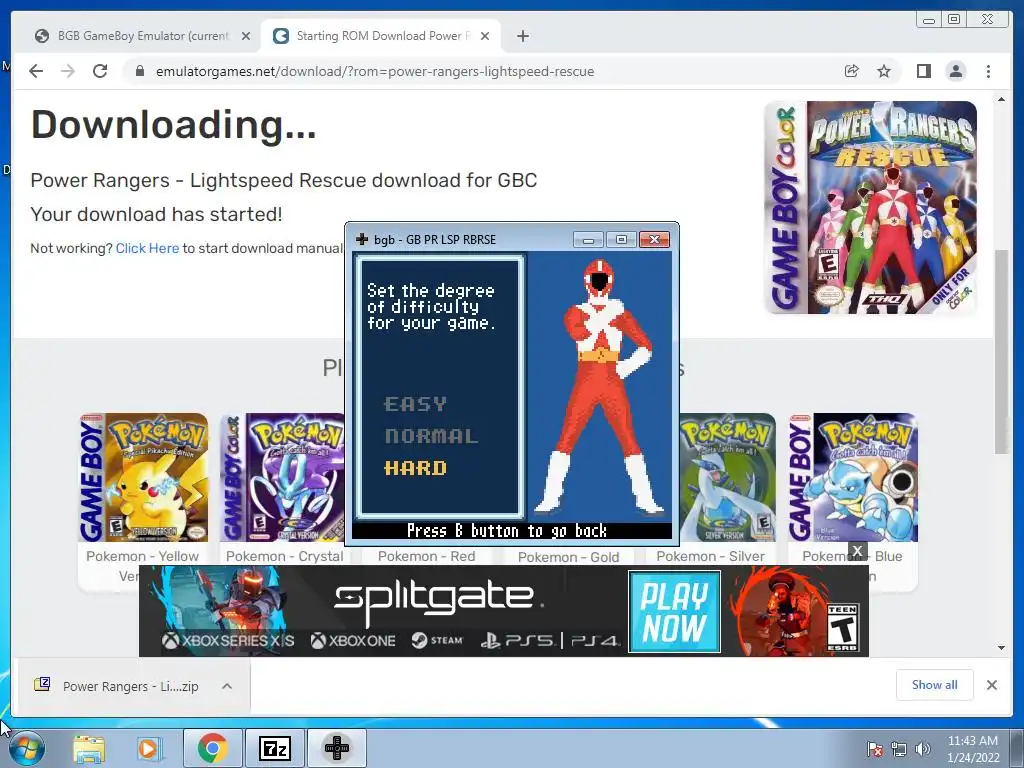Screen dimensions: 1024x768
Task: Close the bgb emulator window
Action: (x=654, y=240)
